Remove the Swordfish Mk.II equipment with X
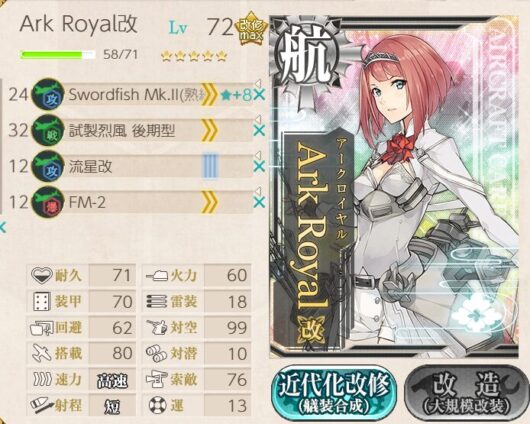This screenshot has width=530, height=424. pos(259,95)
